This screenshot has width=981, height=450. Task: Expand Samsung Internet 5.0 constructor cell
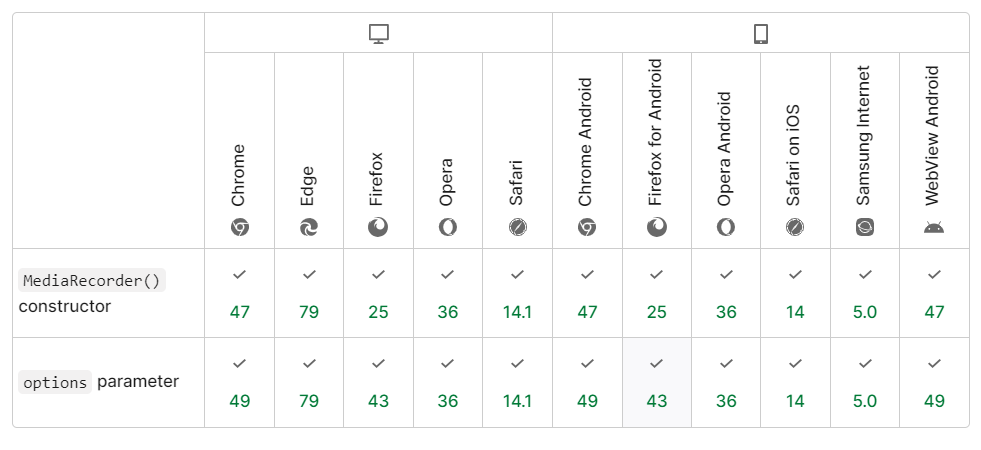pos(865,293)
